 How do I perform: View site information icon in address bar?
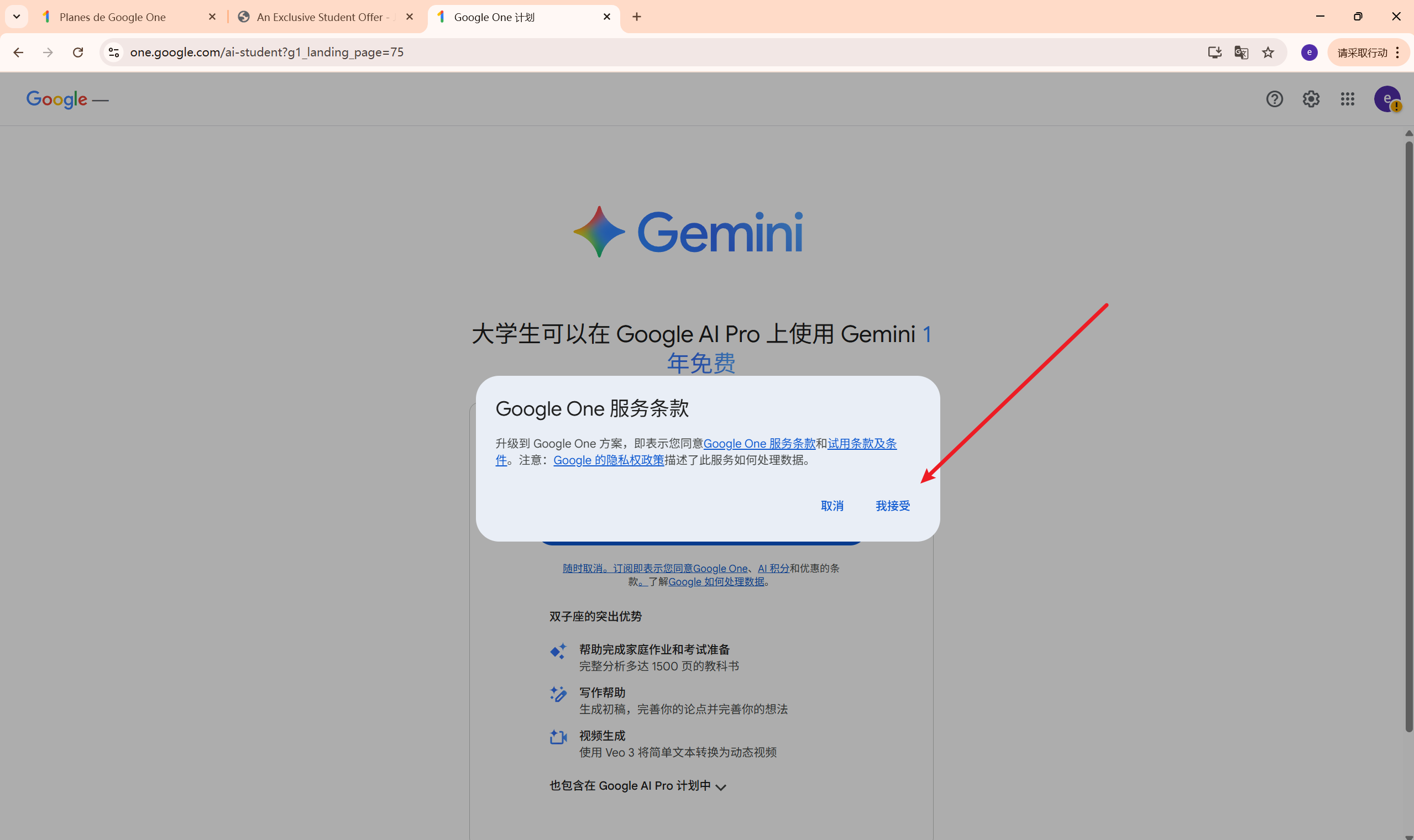pos(114,53)
